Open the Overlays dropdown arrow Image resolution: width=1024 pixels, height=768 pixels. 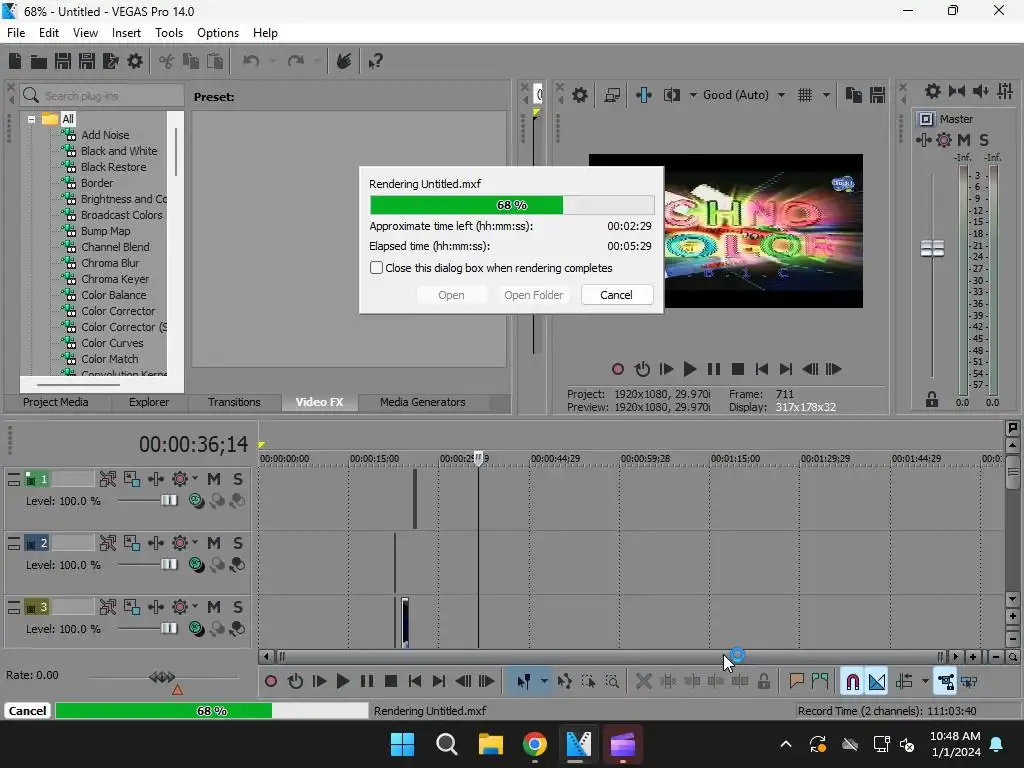tap(826, 95)
